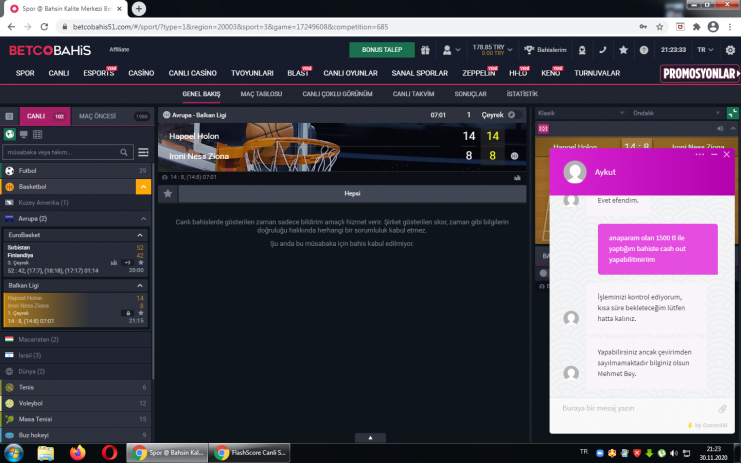The height and width of the screenshot is (463, 741).
Task: Expand the bottom panel arrow
Action: coord(370,437)
